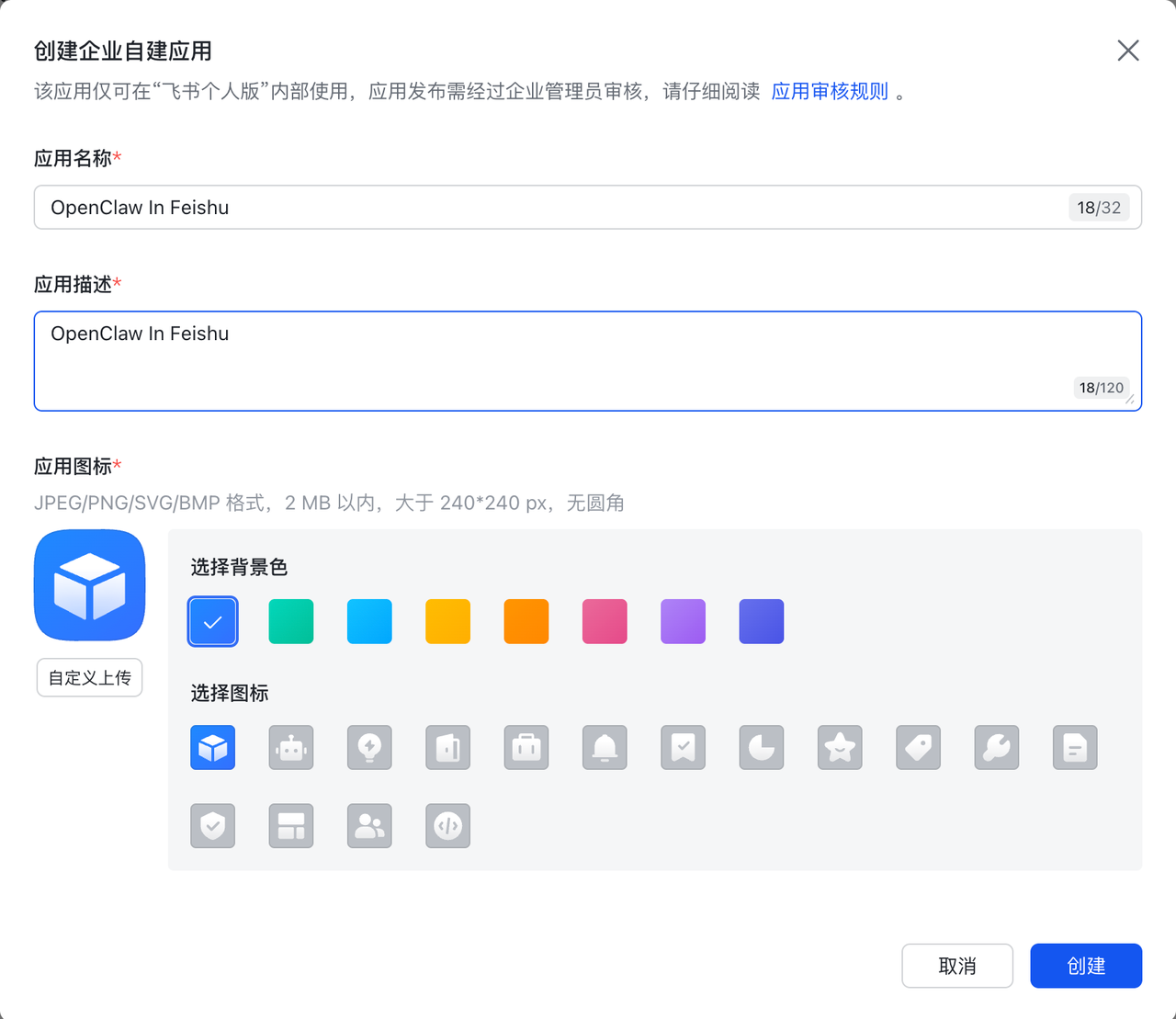Open the 应用审核规则 link
The width and height of the screenshot is (1176, 1019).
click(829, 91)
